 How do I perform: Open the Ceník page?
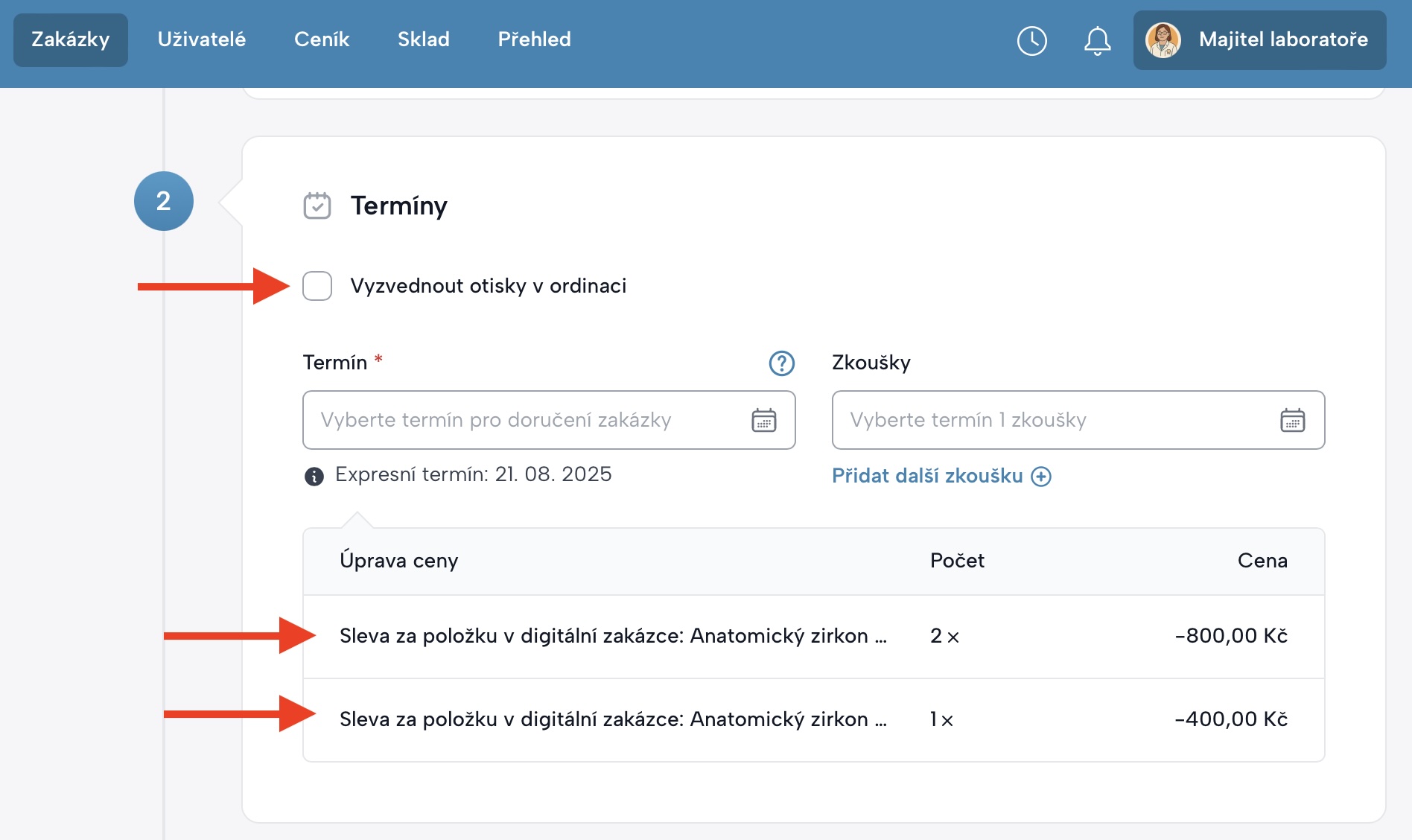(x=321, y=39)
